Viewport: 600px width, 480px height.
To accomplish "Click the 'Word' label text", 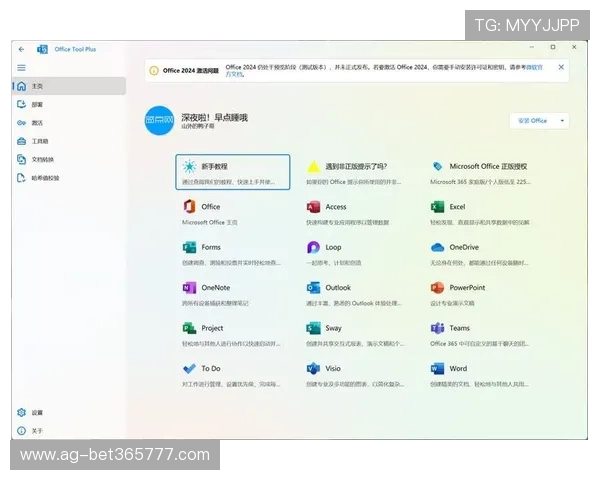I will [458, 368].
